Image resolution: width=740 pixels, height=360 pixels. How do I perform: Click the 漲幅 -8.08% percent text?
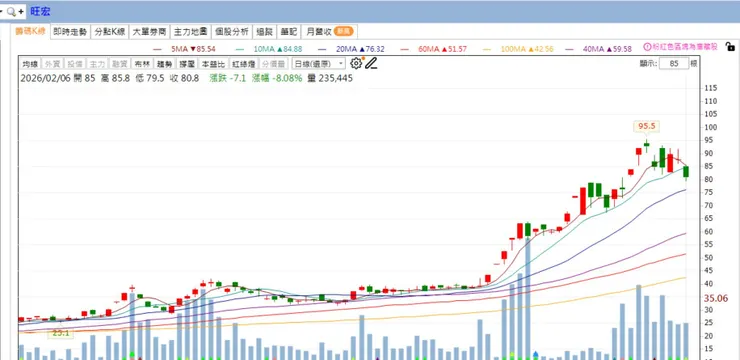tap(277, 78)
